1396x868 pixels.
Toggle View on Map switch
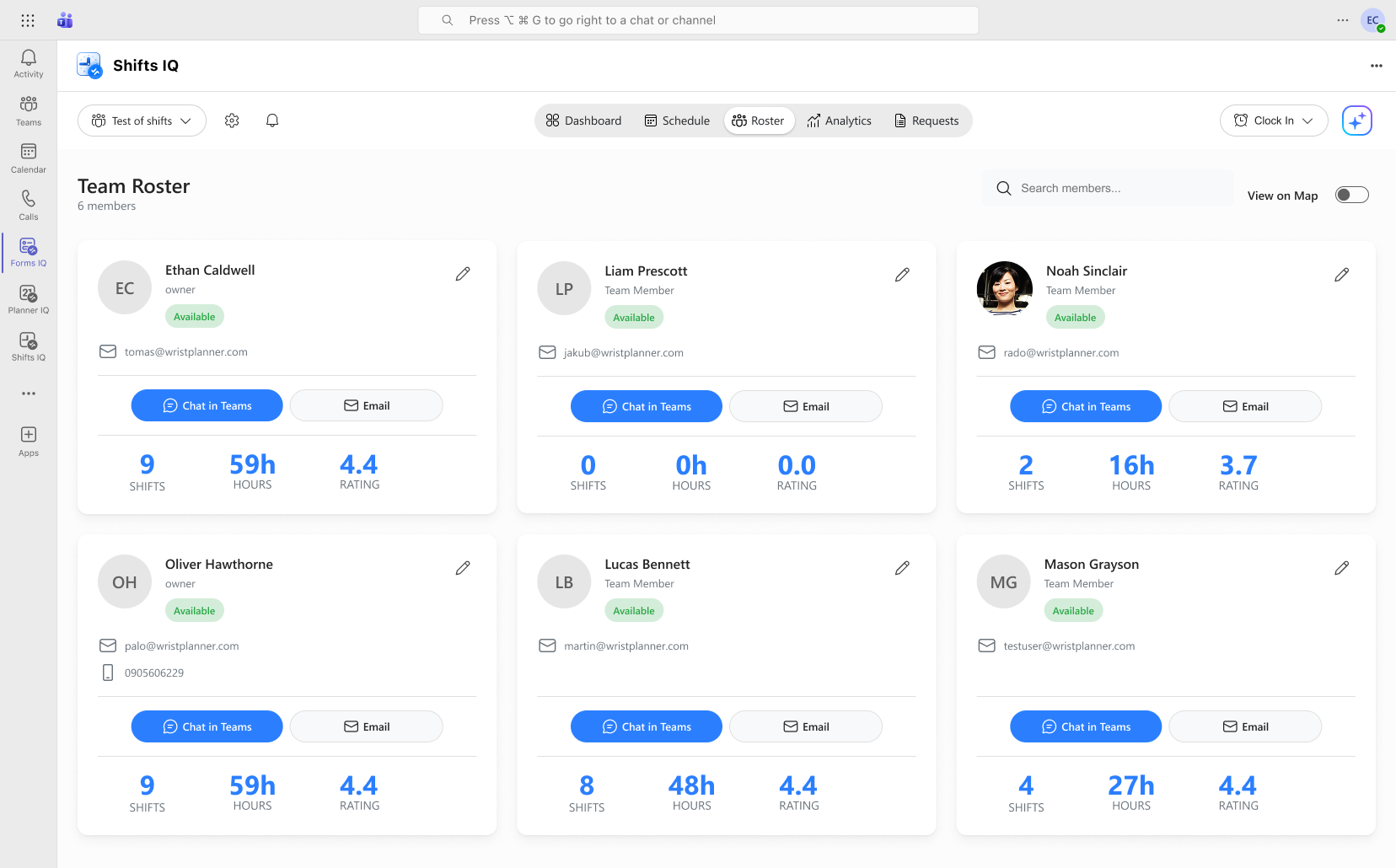(x=1351, y=196)
